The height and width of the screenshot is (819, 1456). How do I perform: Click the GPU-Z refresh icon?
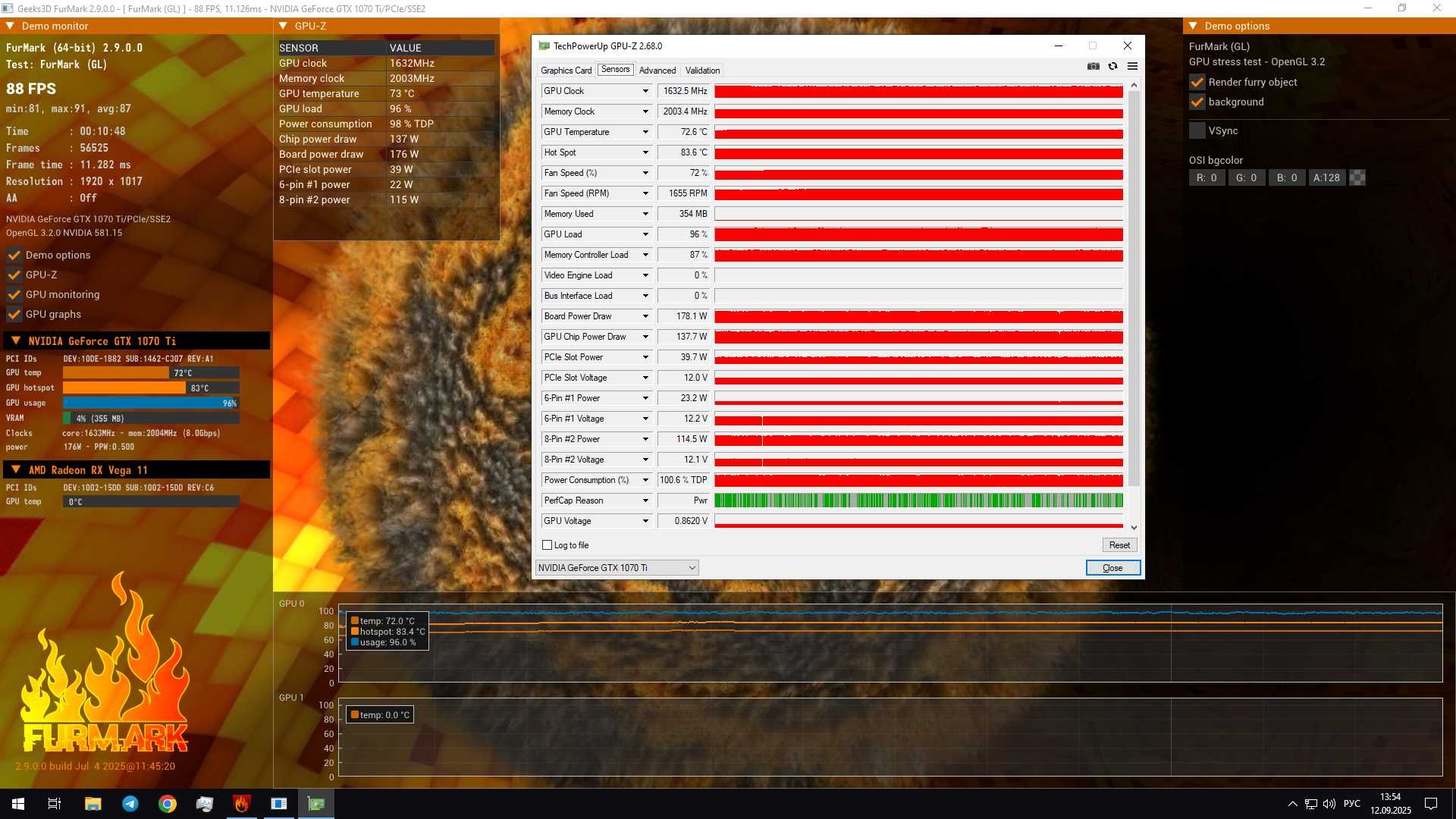[x=1112, y=67]
